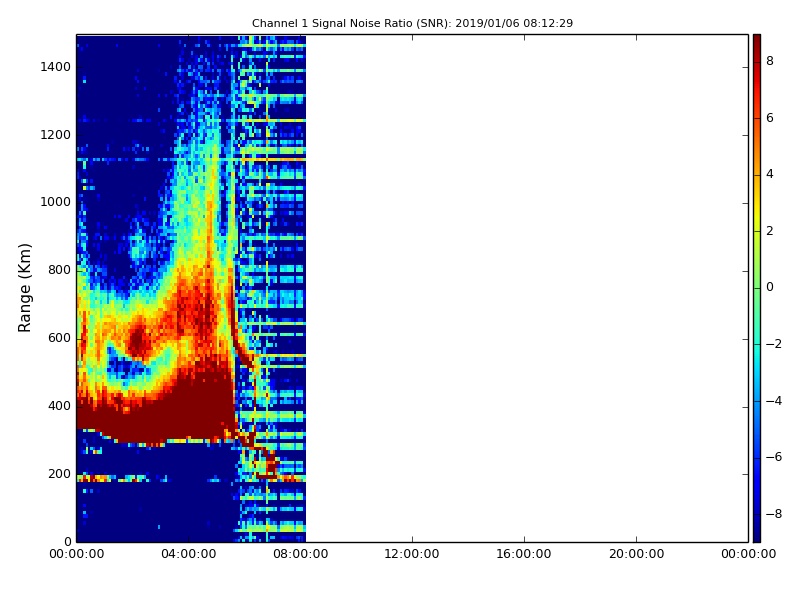
Task: Click the empty white plot region after 08:00
Action: 527,288
